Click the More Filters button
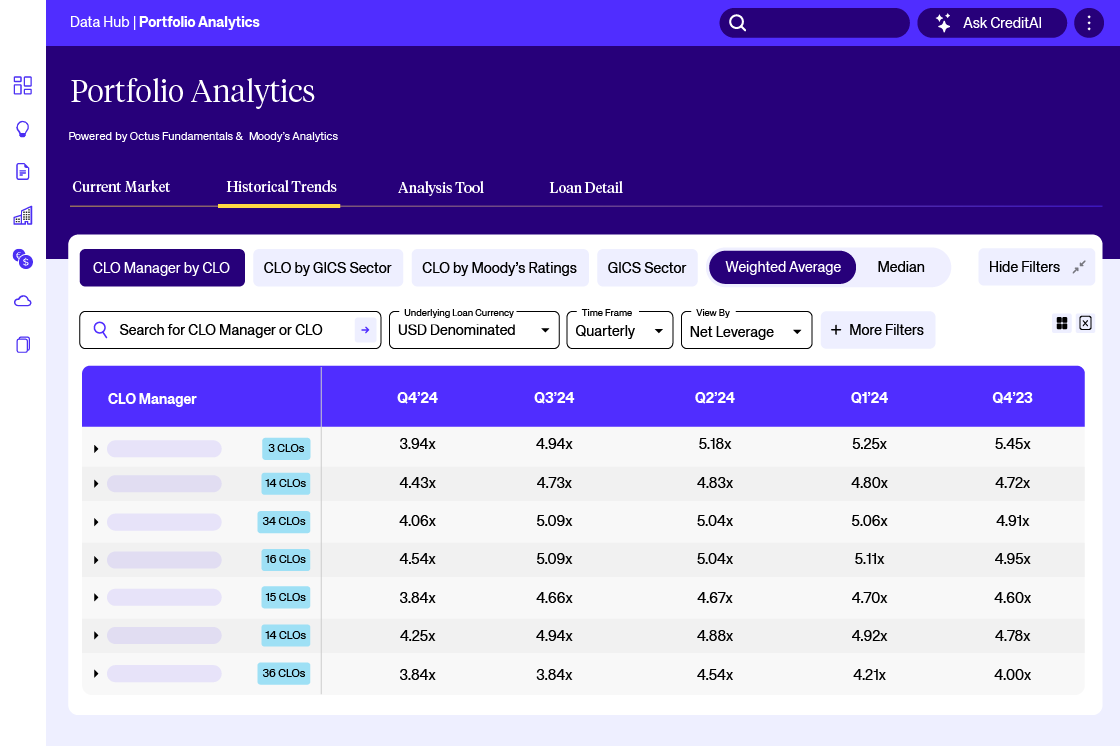The image size is (1120, 746). coord(878,330)
